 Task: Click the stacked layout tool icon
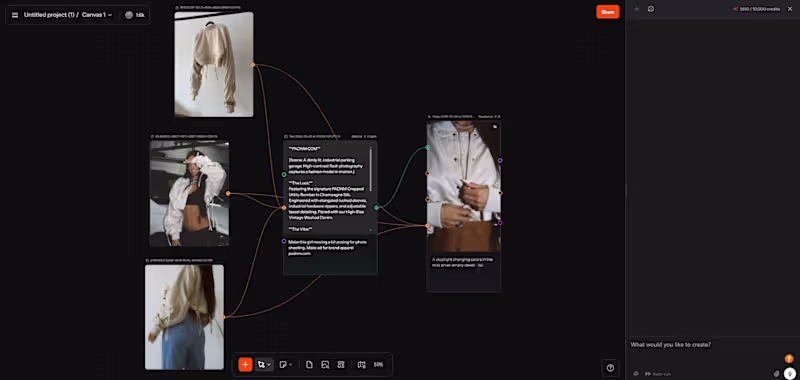coord(341,364)
